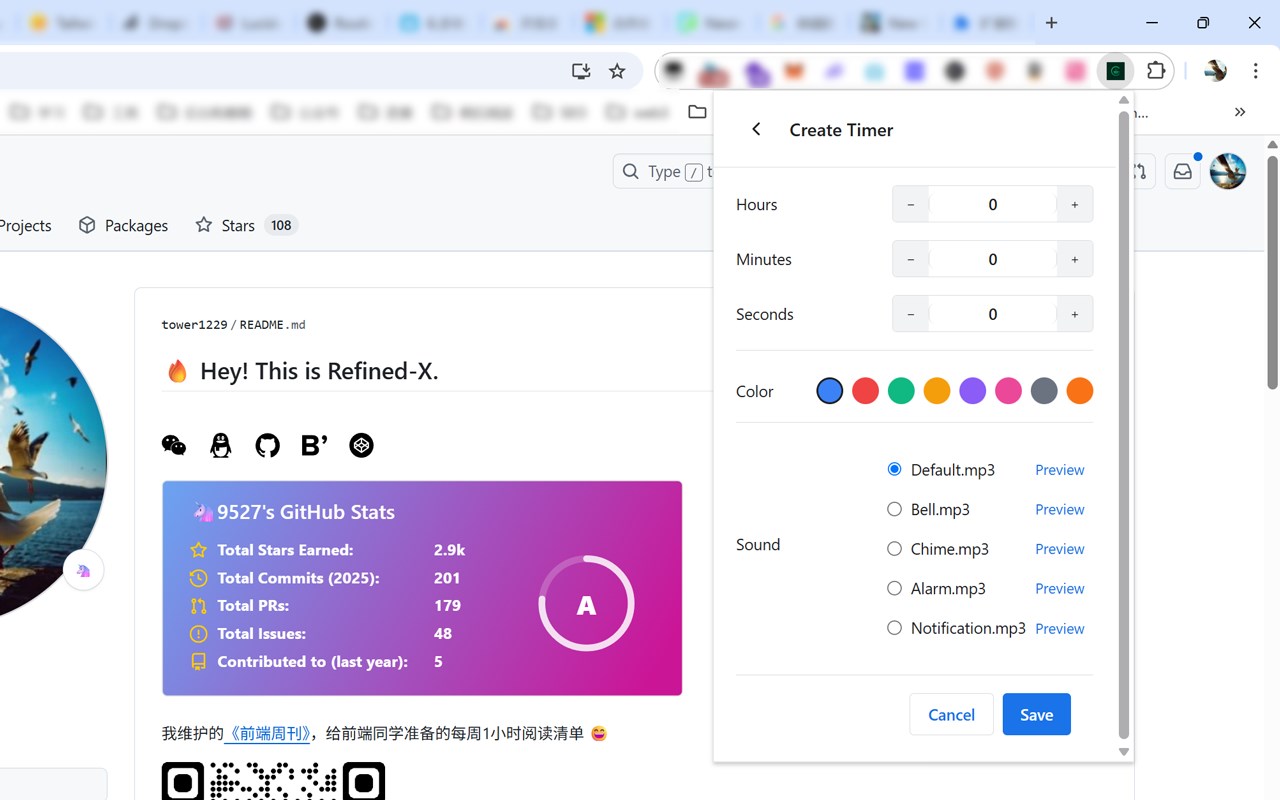Focus the GitHub search box
Image resolution: width=1280 pixels, height=800 pixels.
pos(663,172)
